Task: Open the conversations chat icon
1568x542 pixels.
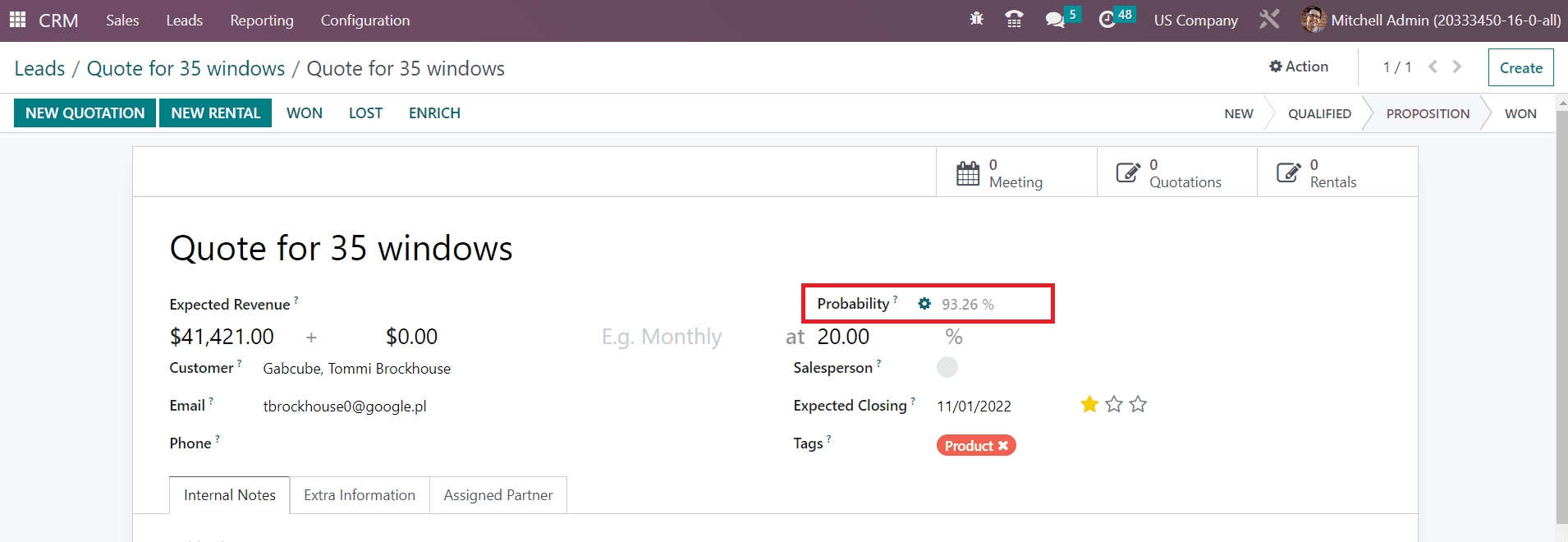Action: [1055, 20]
